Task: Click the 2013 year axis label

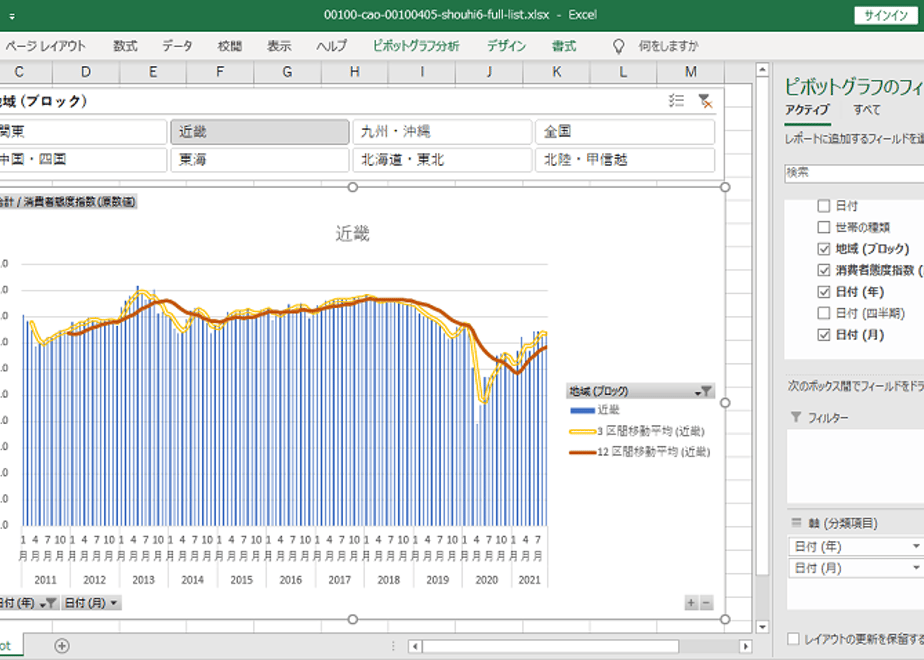Action: click(x=143, y=580)
